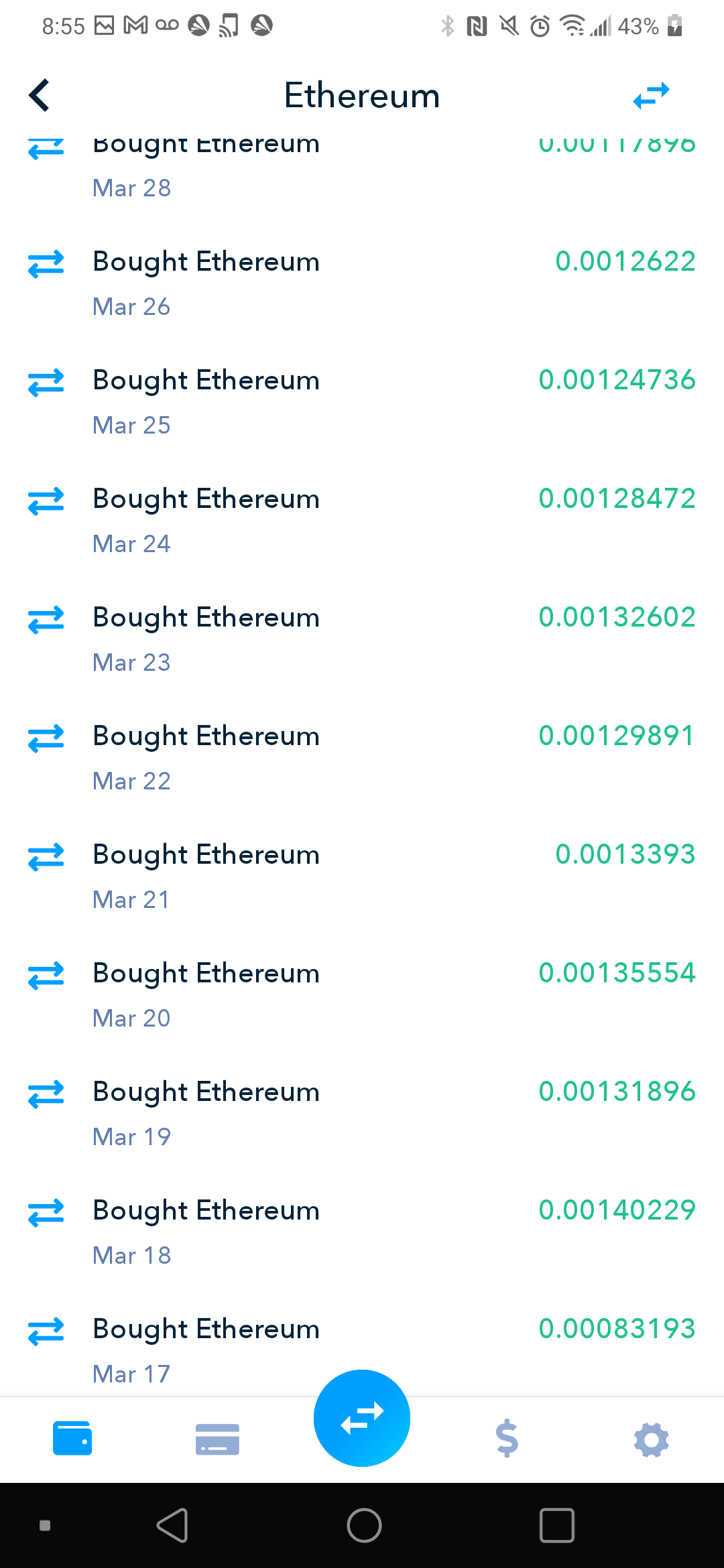The image size is (724, 1568).
Task: Tap the back arrow in header
Action: [x=40, y=95]
